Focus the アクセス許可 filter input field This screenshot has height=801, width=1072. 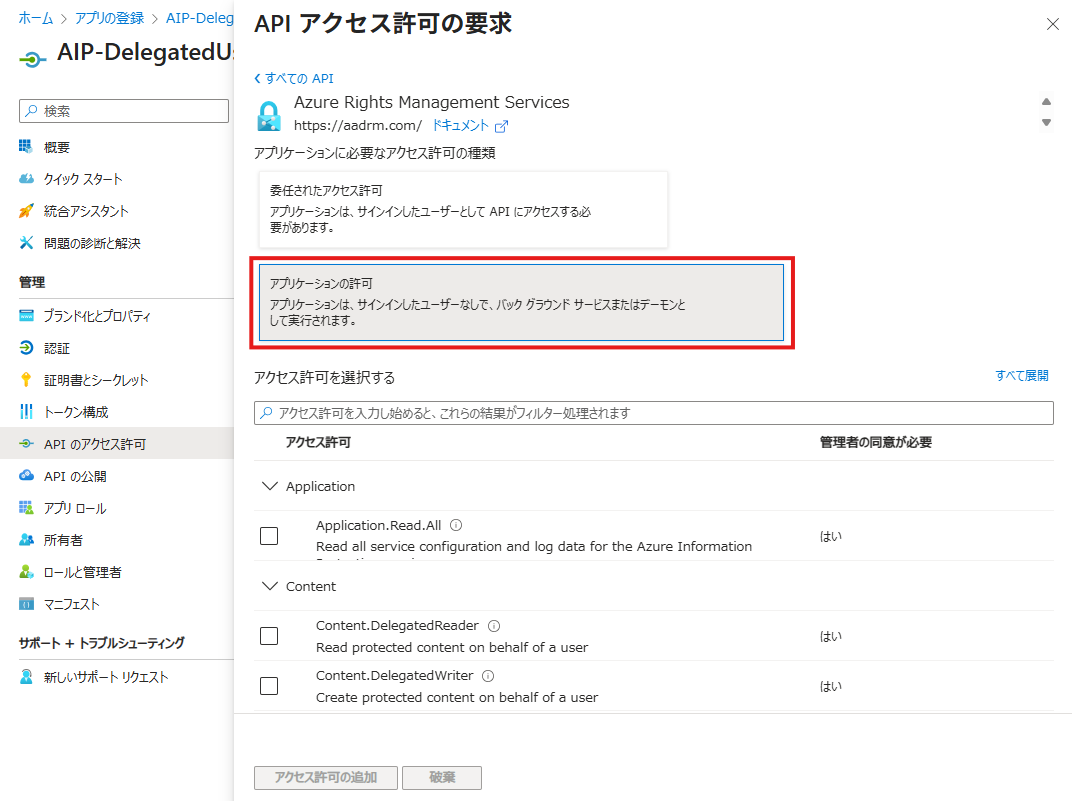[654, 413]
